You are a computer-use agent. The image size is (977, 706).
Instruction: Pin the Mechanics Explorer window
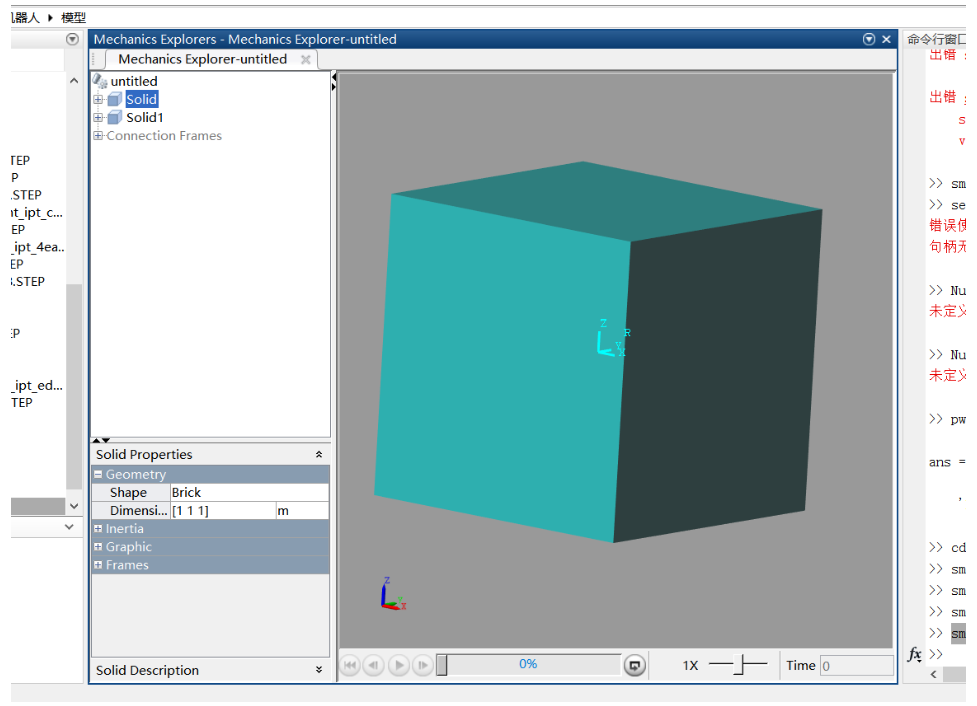click(869, 39)
